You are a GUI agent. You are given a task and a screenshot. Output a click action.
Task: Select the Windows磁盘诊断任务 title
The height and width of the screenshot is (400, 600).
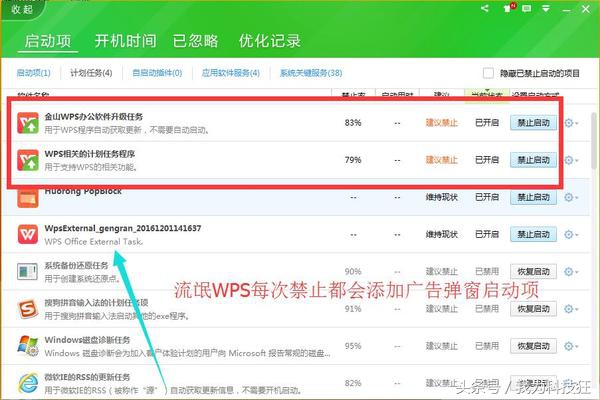point(87,340)
